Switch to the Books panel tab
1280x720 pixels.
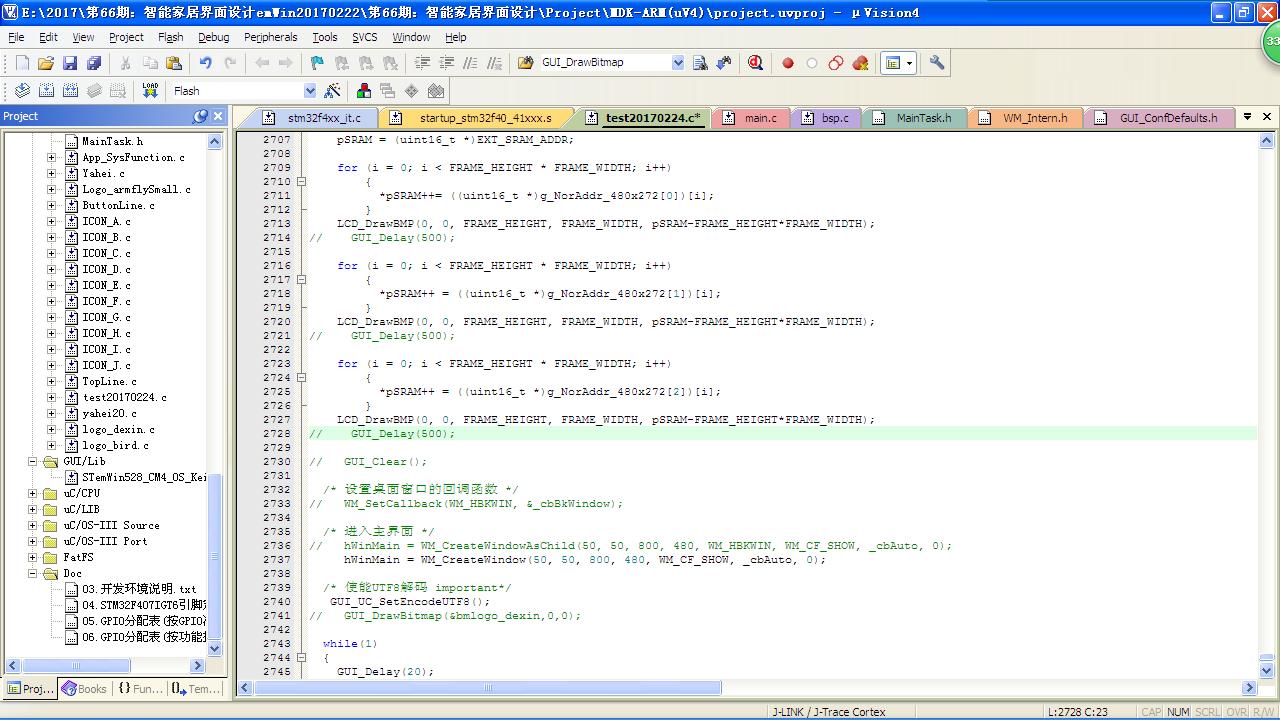84,688
